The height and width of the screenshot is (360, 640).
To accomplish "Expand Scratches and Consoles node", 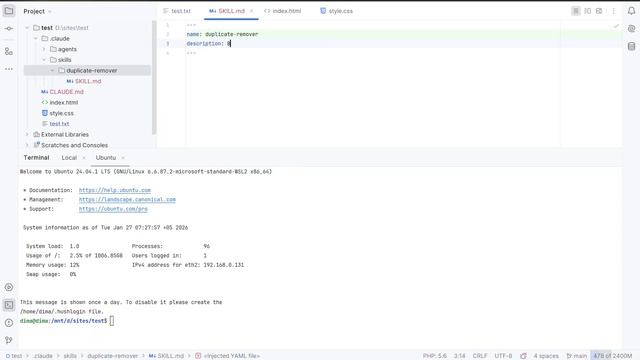I will (27, 145).
